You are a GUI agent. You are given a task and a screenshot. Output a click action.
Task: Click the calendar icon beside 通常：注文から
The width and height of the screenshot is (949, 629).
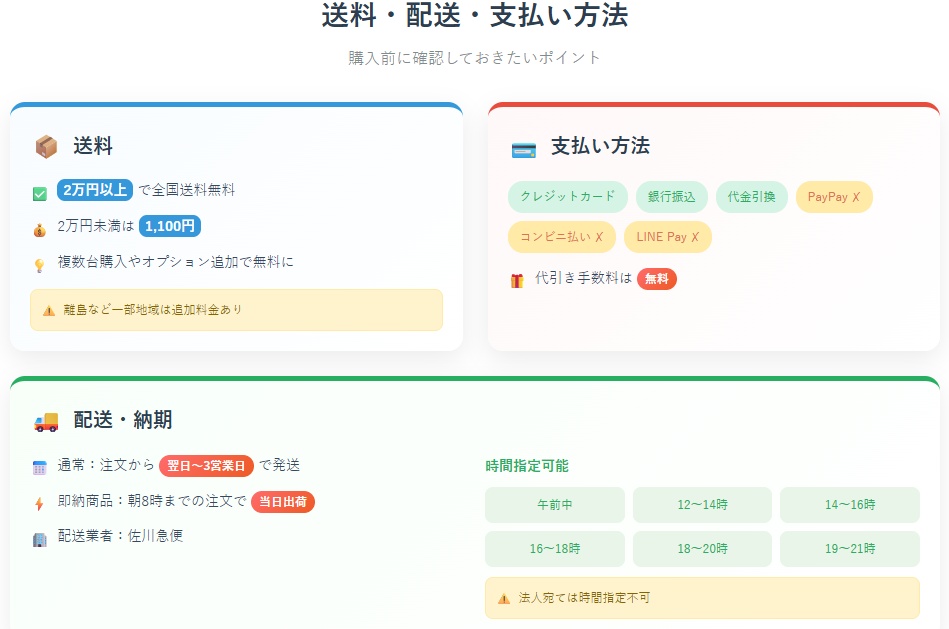(x=40, y=468)
